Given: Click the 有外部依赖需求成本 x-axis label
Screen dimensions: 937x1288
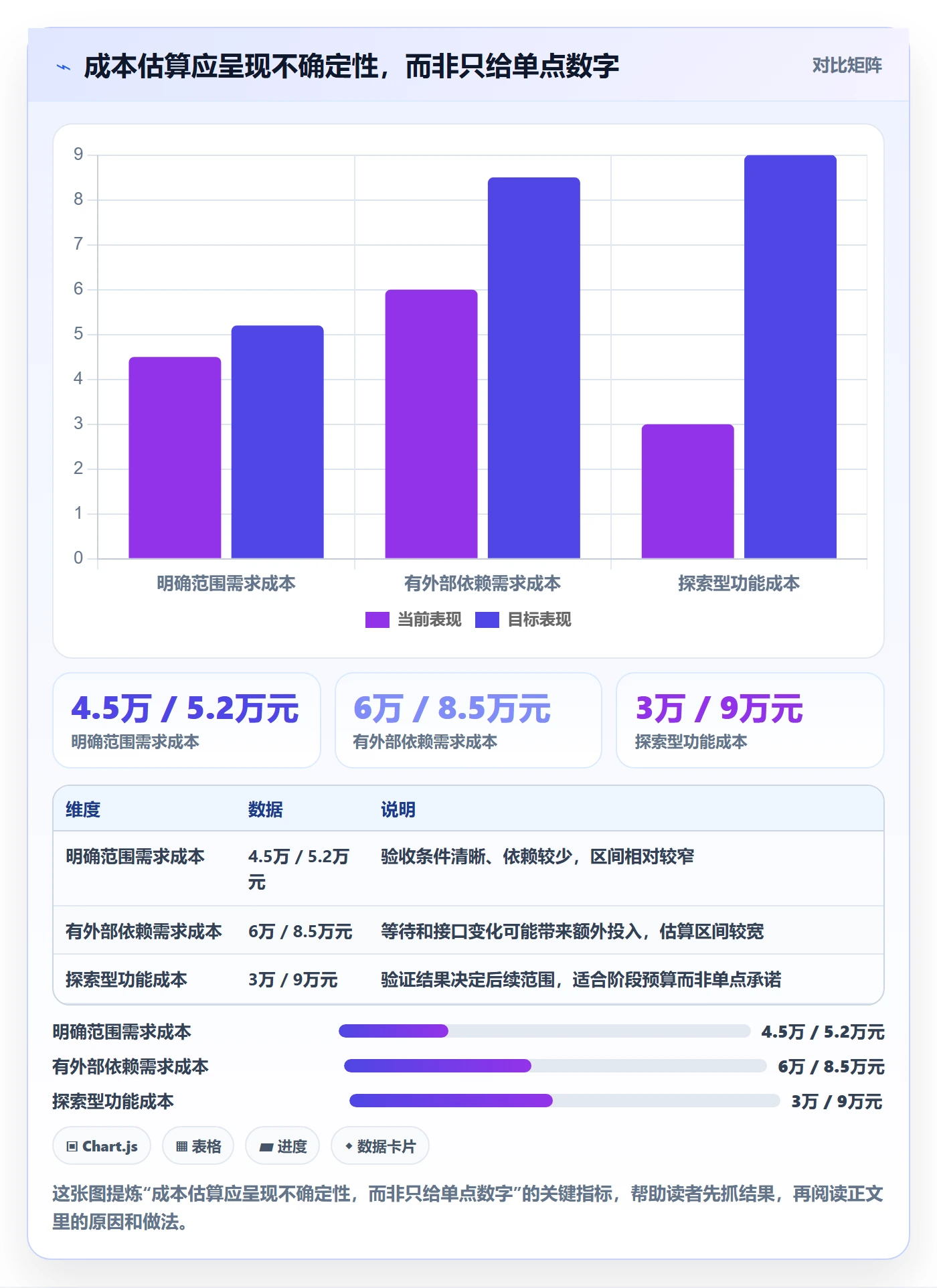Looking at the screenshot, I should tap(483, 584).
